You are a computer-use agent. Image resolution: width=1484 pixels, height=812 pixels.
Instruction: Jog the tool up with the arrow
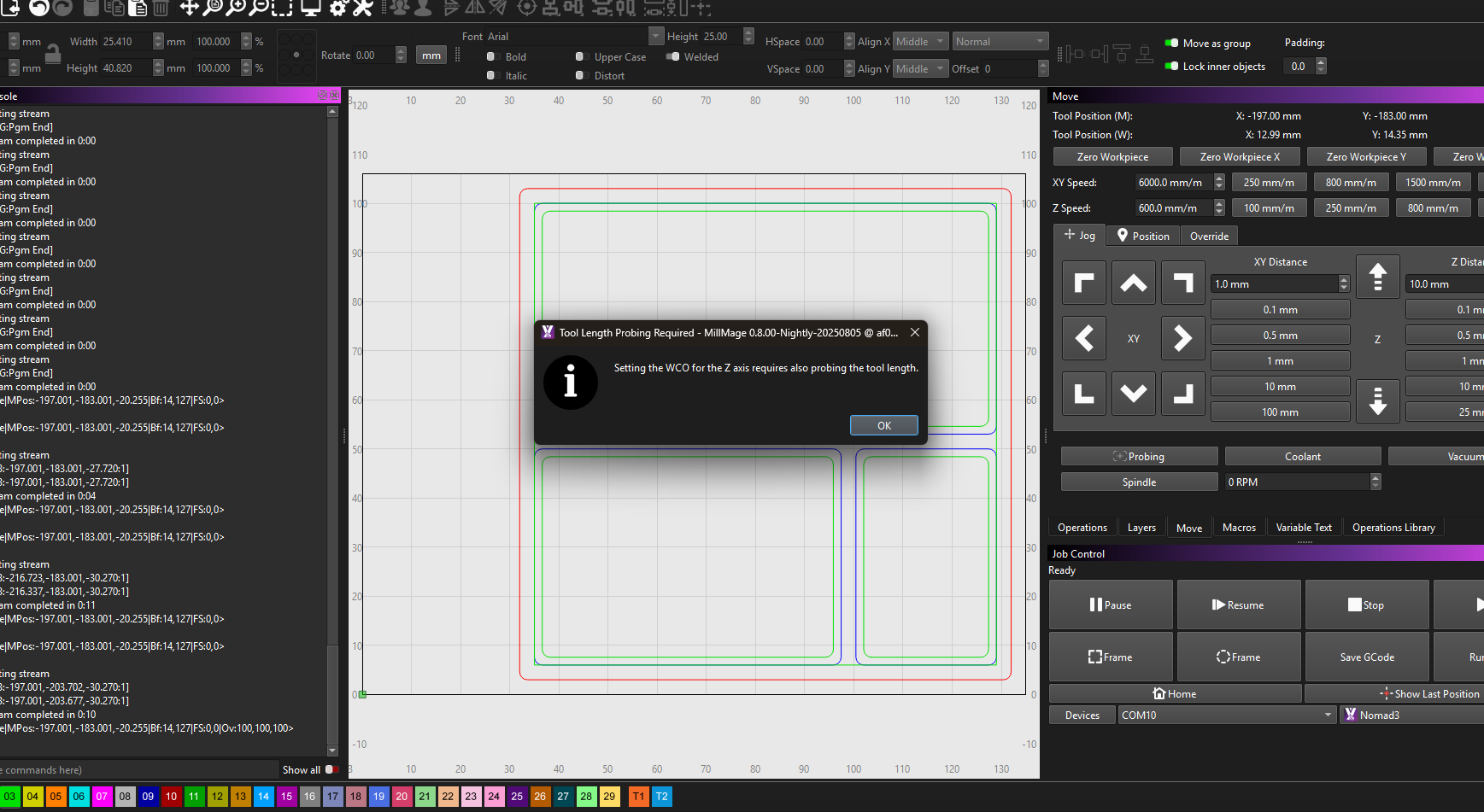[1133, 283]
